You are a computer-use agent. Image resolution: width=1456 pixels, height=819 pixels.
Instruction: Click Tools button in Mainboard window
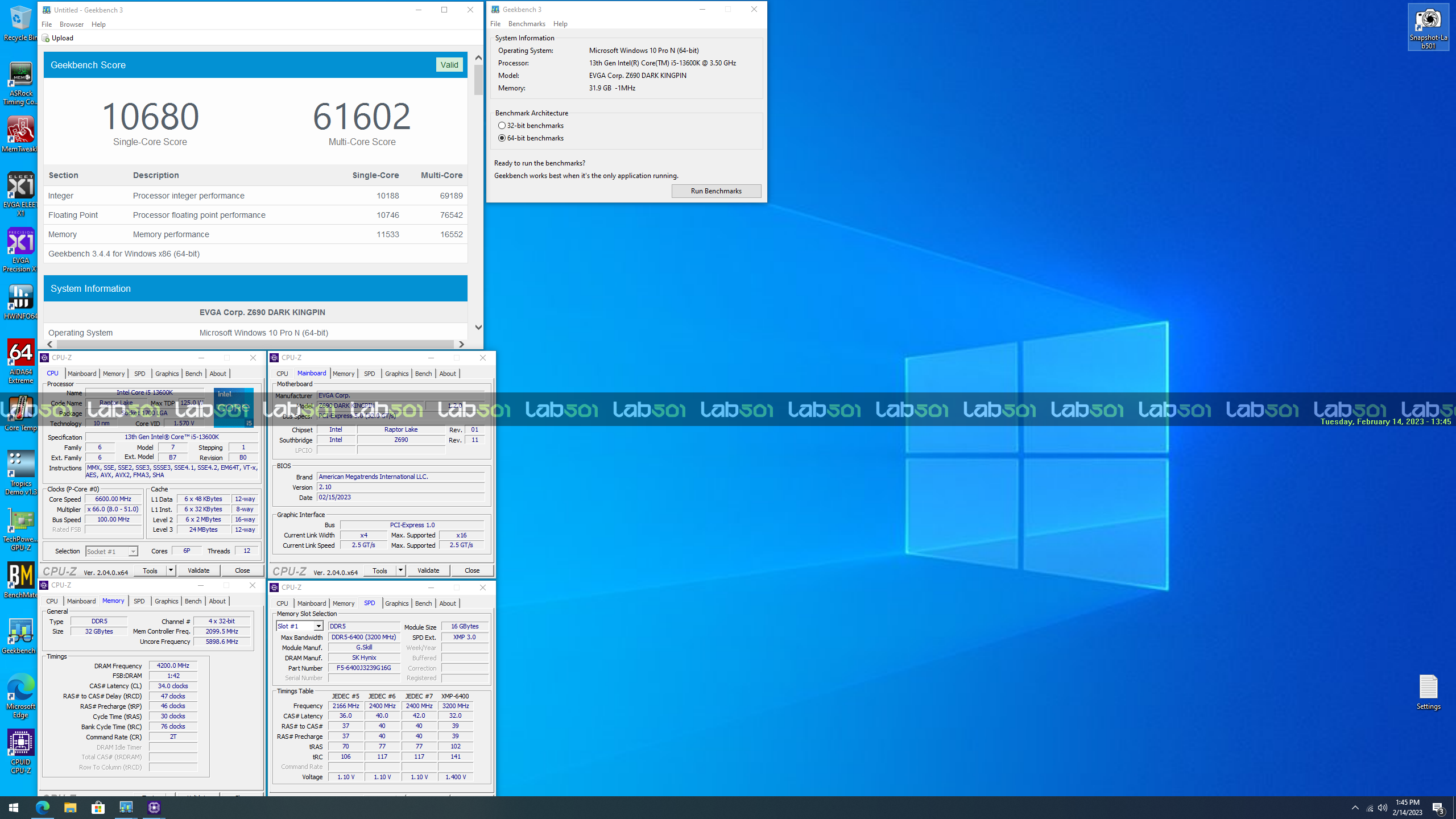(380, 570)
